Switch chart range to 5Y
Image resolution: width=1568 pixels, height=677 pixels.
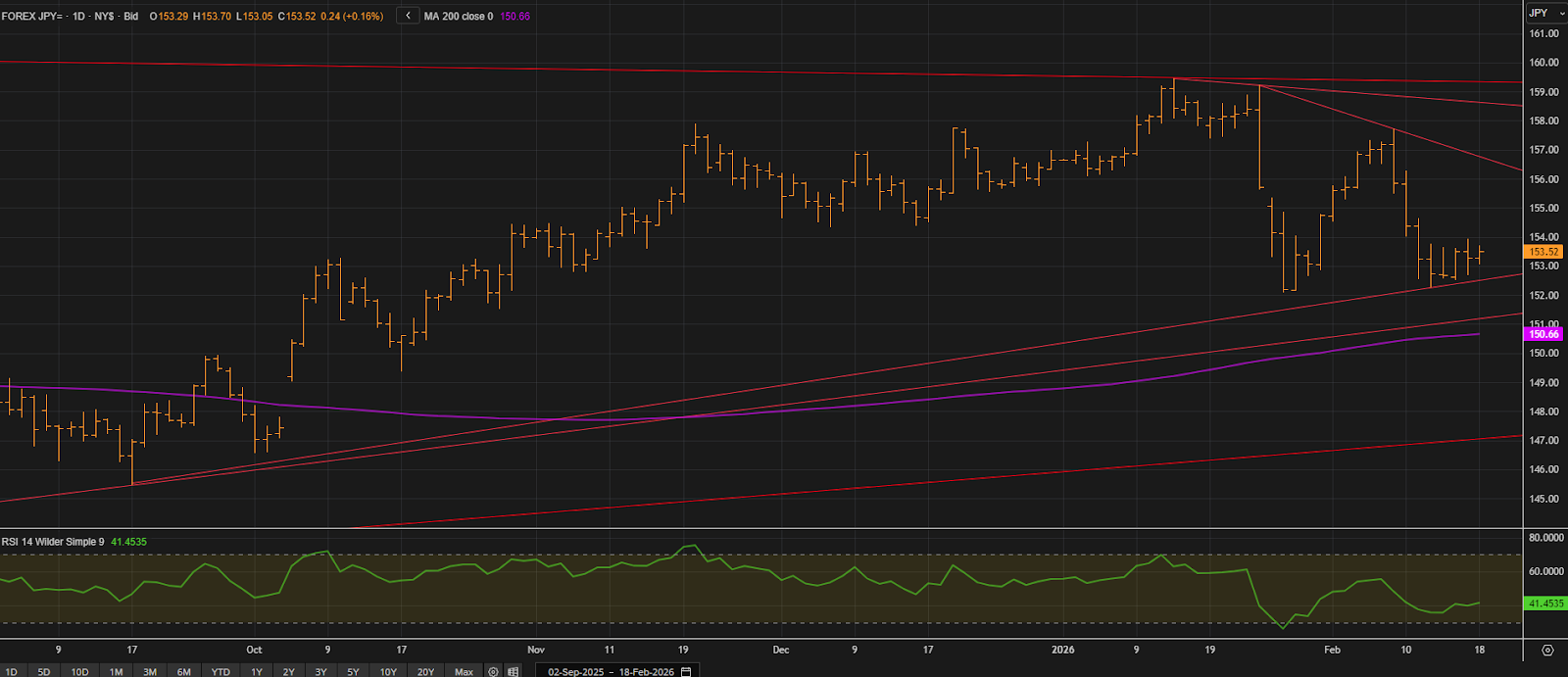point(353,671)
